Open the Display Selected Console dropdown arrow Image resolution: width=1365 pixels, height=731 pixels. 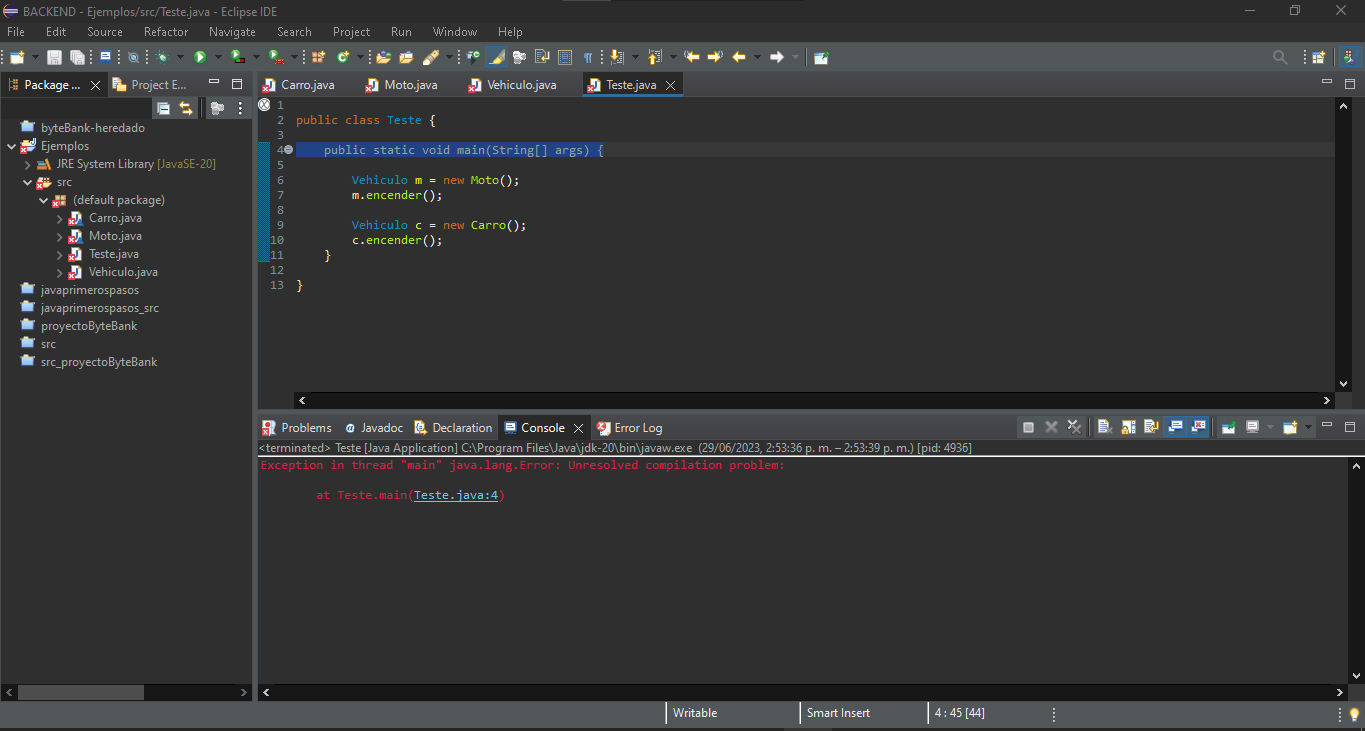[1270, 427]
